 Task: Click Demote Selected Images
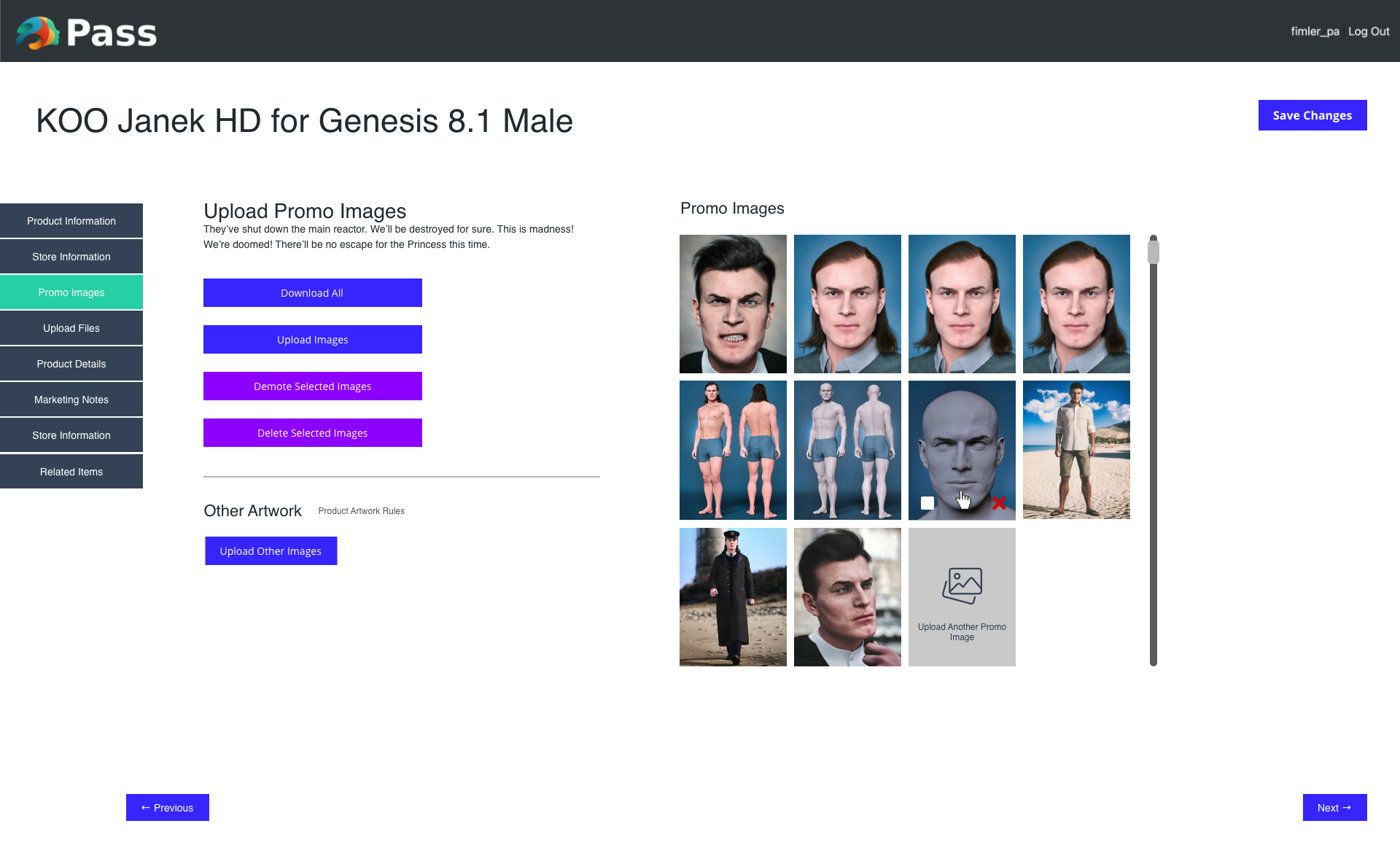[x=313, y=386]
